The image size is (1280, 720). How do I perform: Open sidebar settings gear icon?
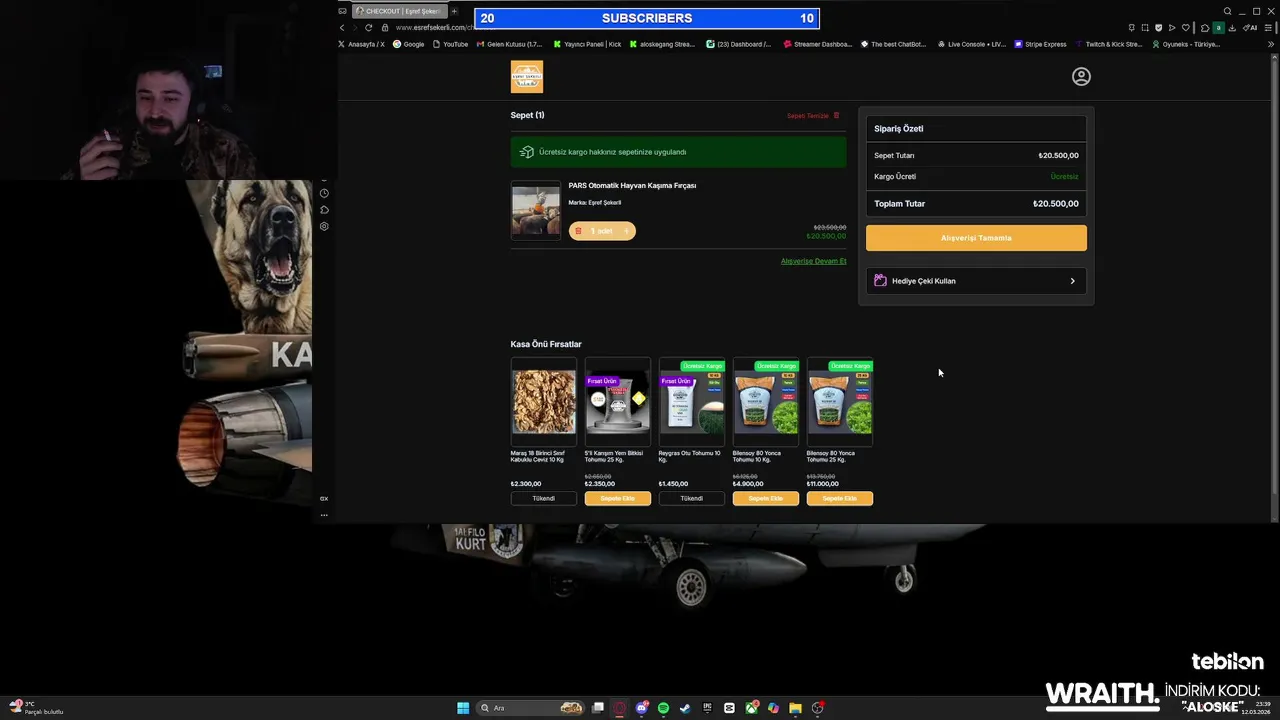coord(324,226)
